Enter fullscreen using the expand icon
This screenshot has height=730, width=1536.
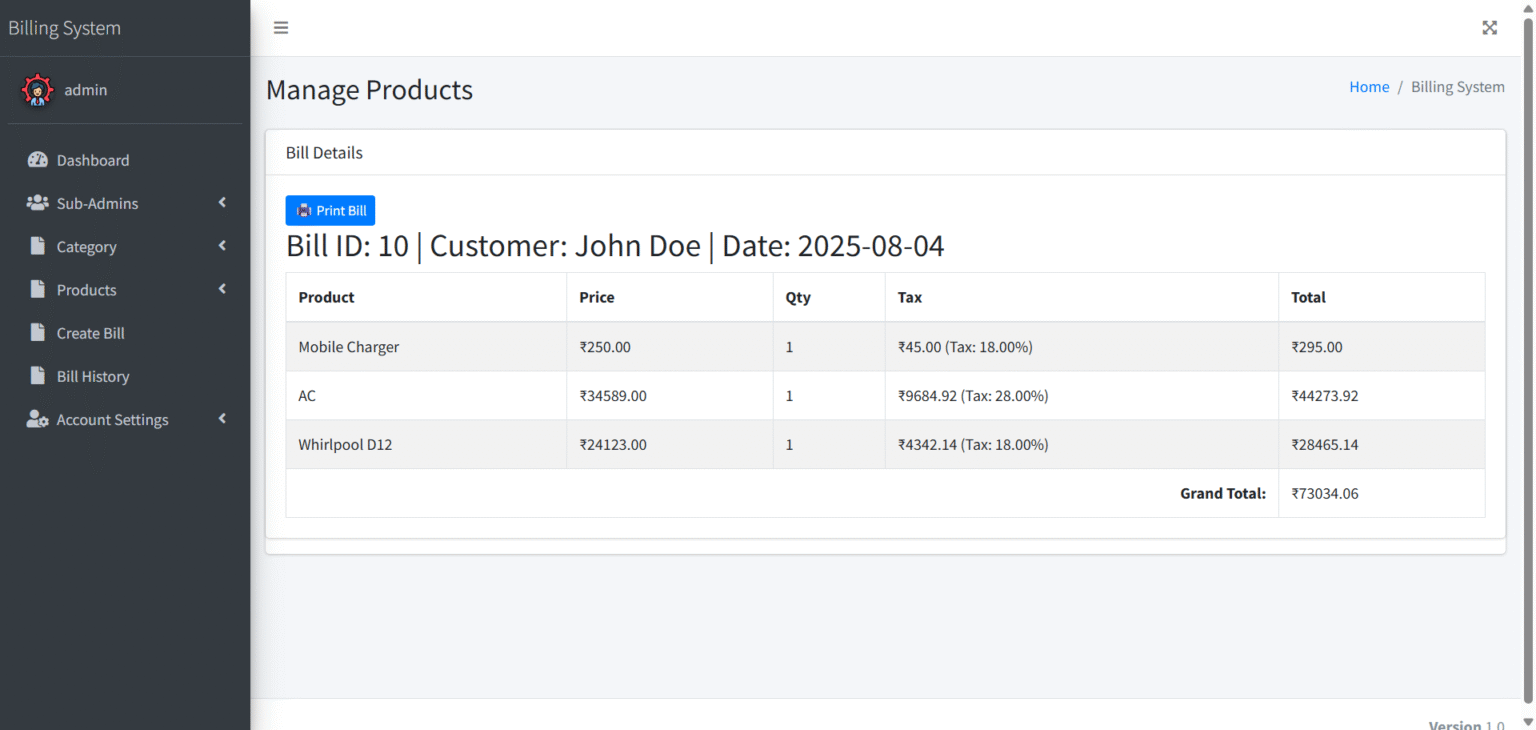[1489, 27]
